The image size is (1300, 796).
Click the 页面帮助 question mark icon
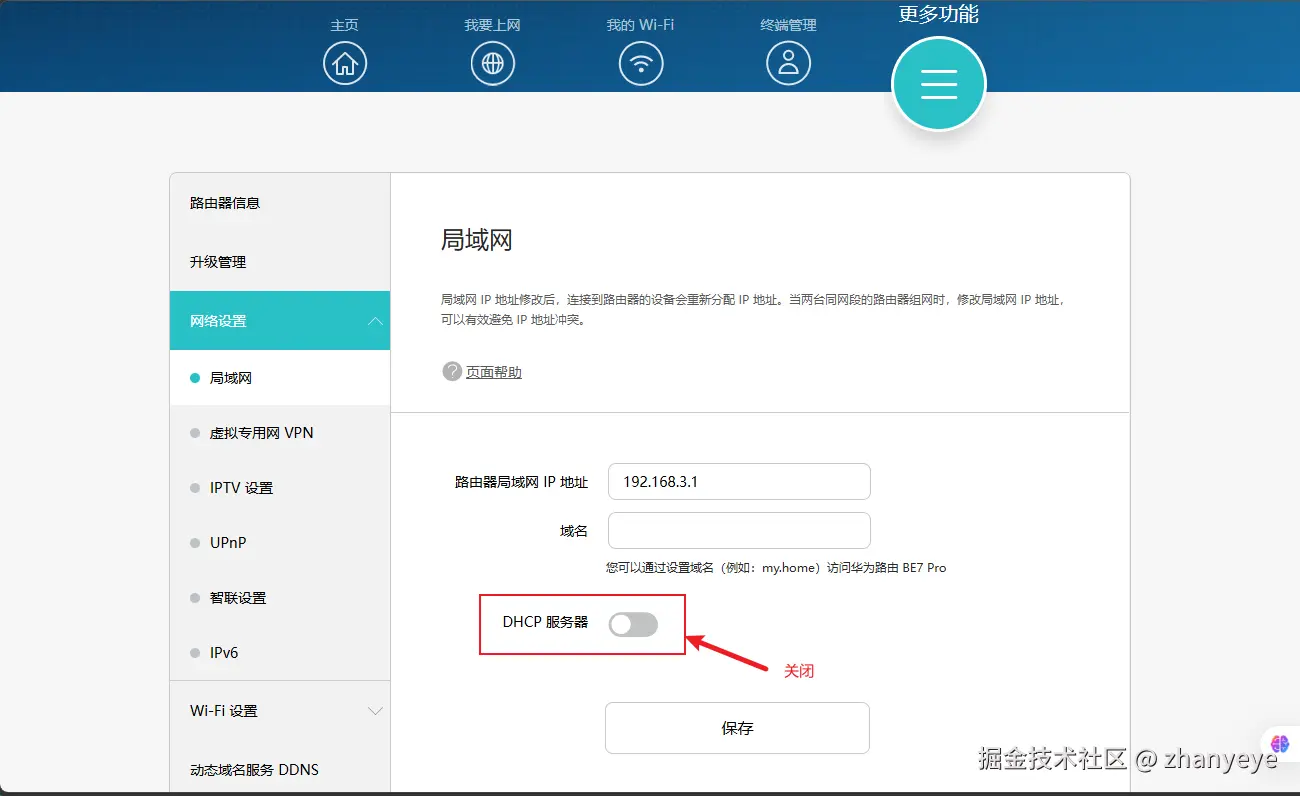tap(452, 370)
